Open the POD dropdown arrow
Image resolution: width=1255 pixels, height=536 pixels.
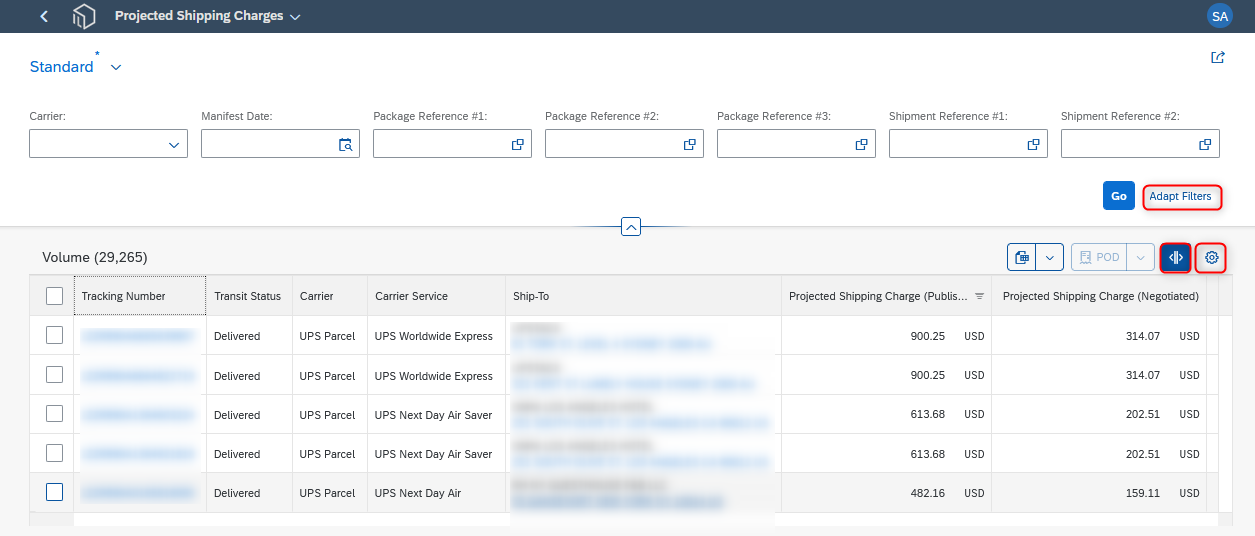coord(1141,257)
